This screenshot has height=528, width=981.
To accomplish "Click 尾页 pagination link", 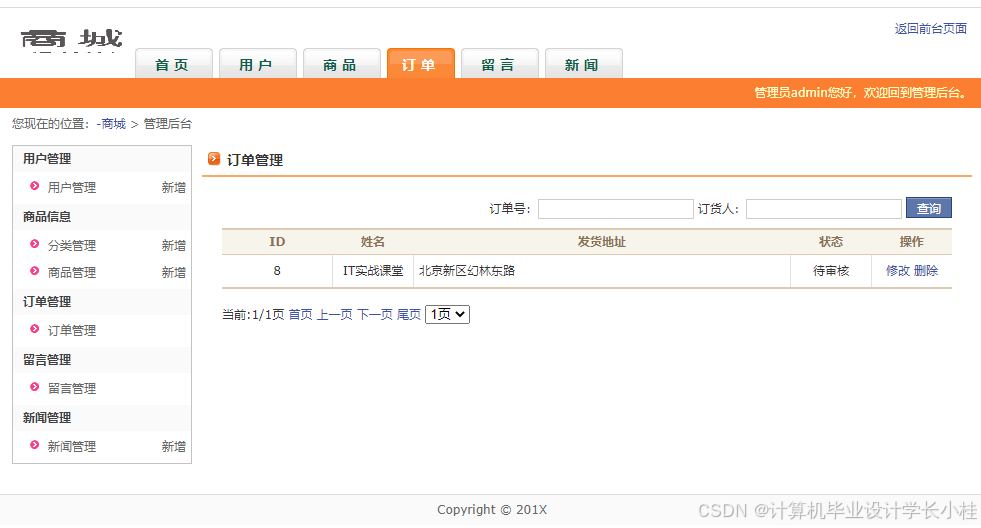I will [x=409, y=315].
